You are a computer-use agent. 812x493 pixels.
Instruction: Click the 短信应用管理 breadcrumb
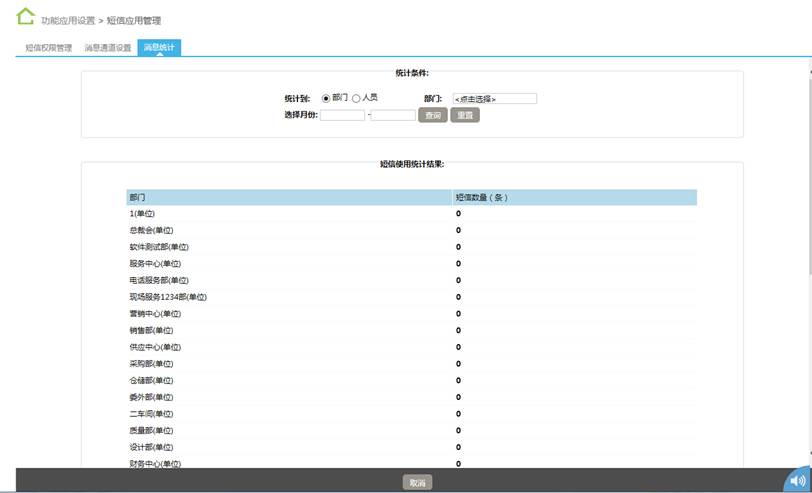(x=133, y=20)
